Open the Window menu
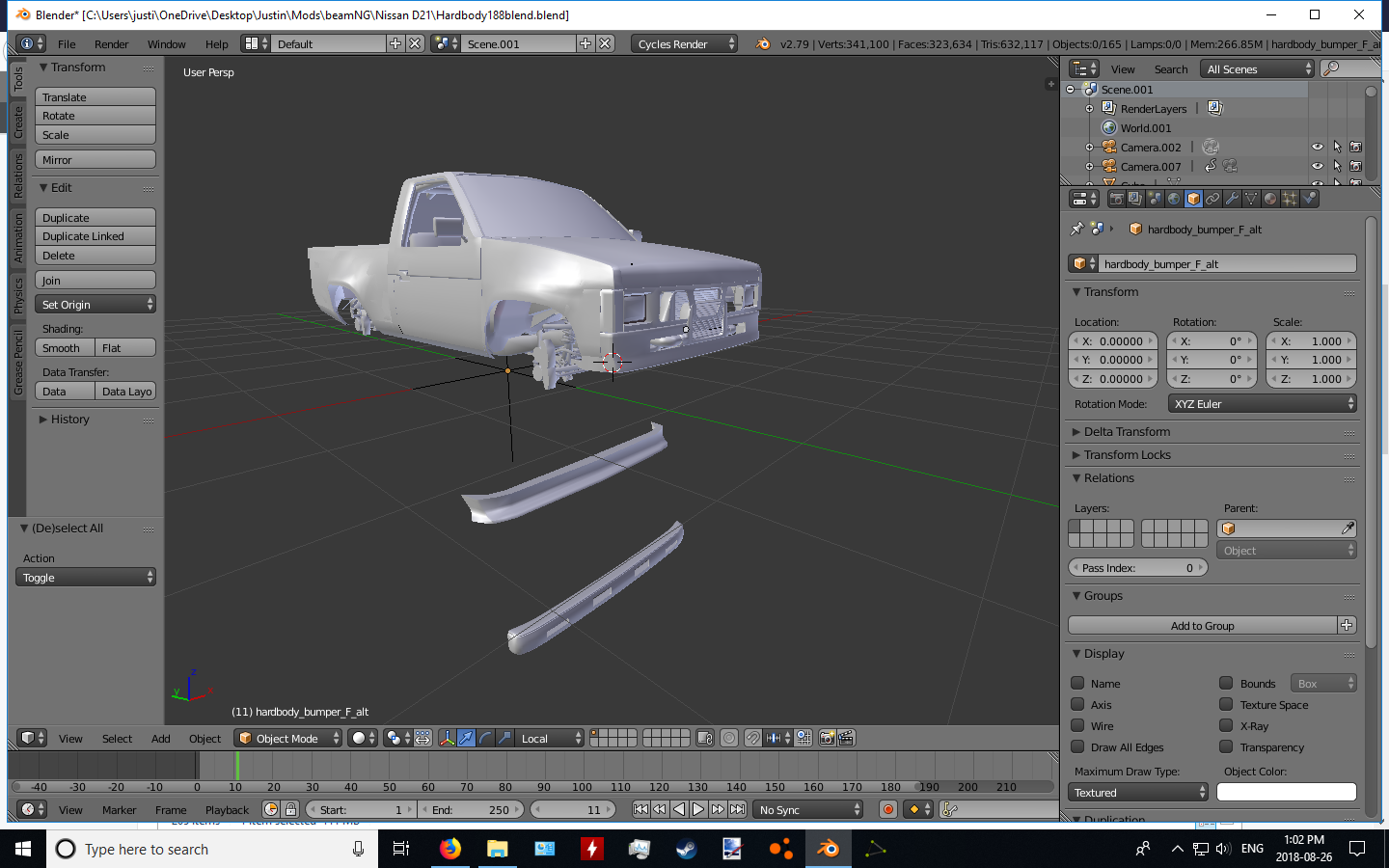 coord(166,43)
